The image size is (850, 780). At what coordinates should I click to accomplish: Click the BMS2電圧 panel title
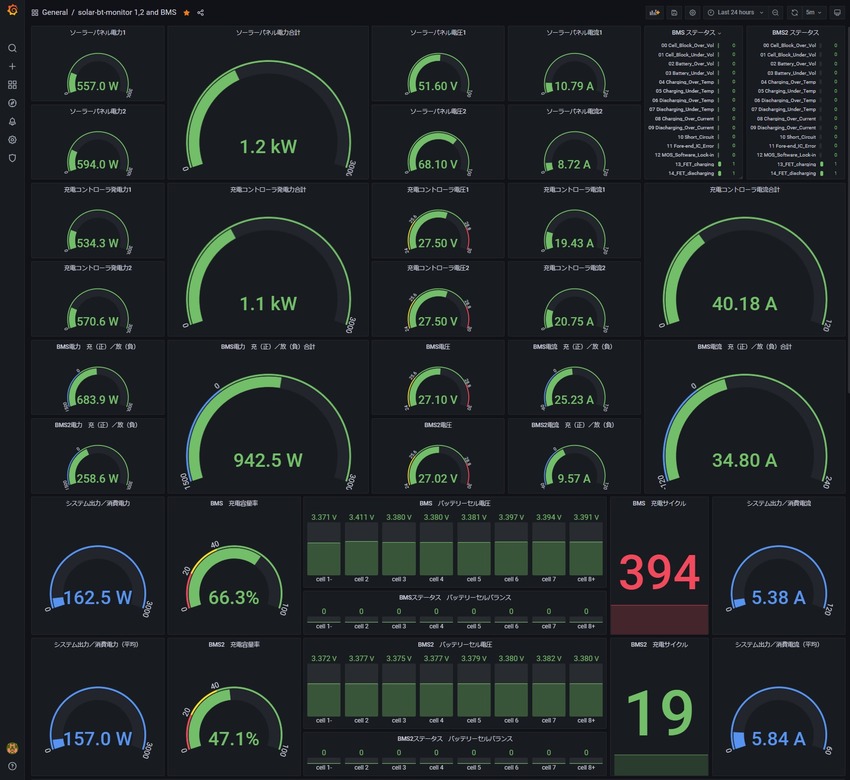pyautogui.click(x=437, y=425)
